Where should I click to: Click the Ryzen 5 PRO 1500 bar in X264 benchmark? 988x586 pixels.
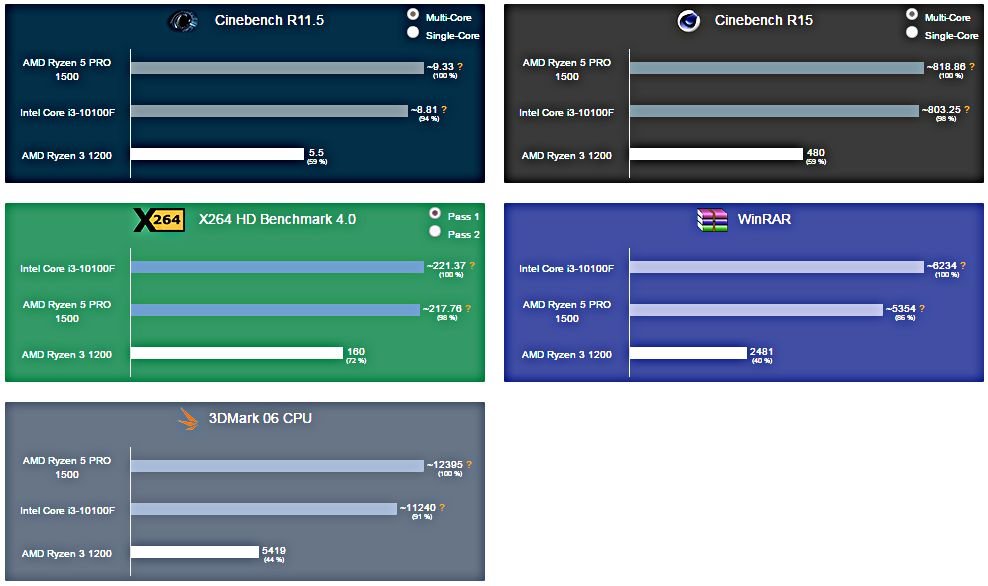(275, 310)
